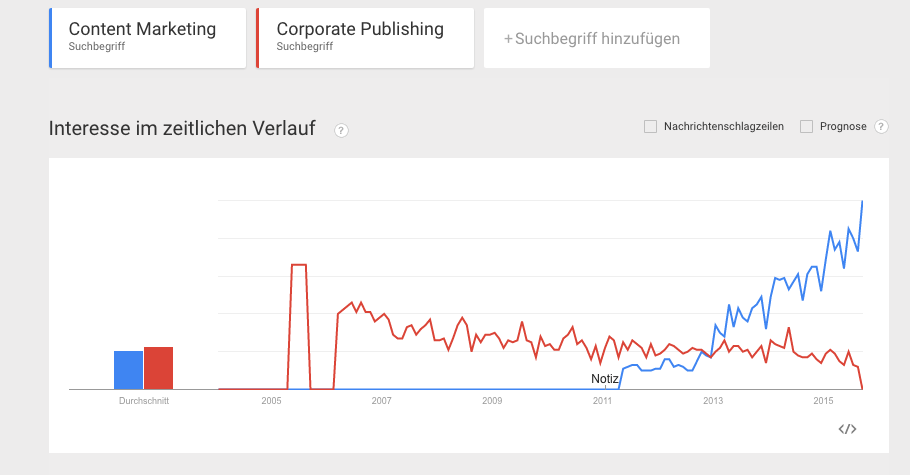Click the Interesse im zeitlichen Verlauf heading

[x=182, y=128]
